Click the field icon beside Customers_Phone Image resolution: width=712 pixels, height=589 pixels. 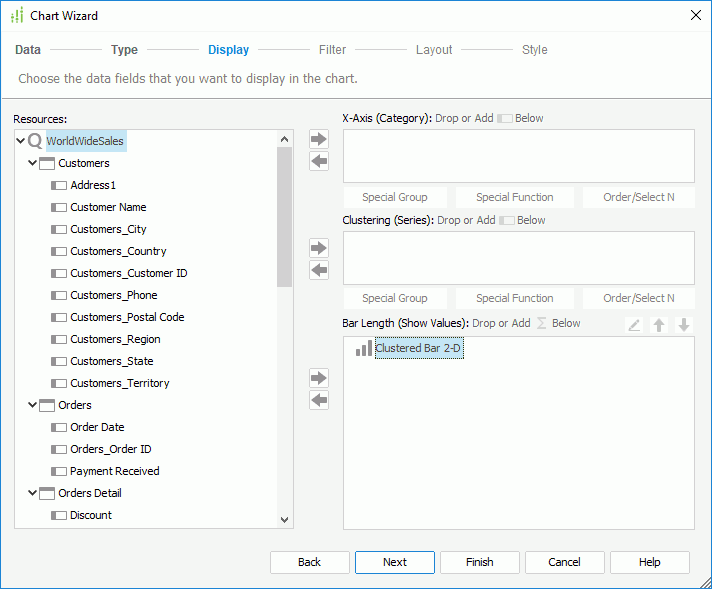pos(59,295)
